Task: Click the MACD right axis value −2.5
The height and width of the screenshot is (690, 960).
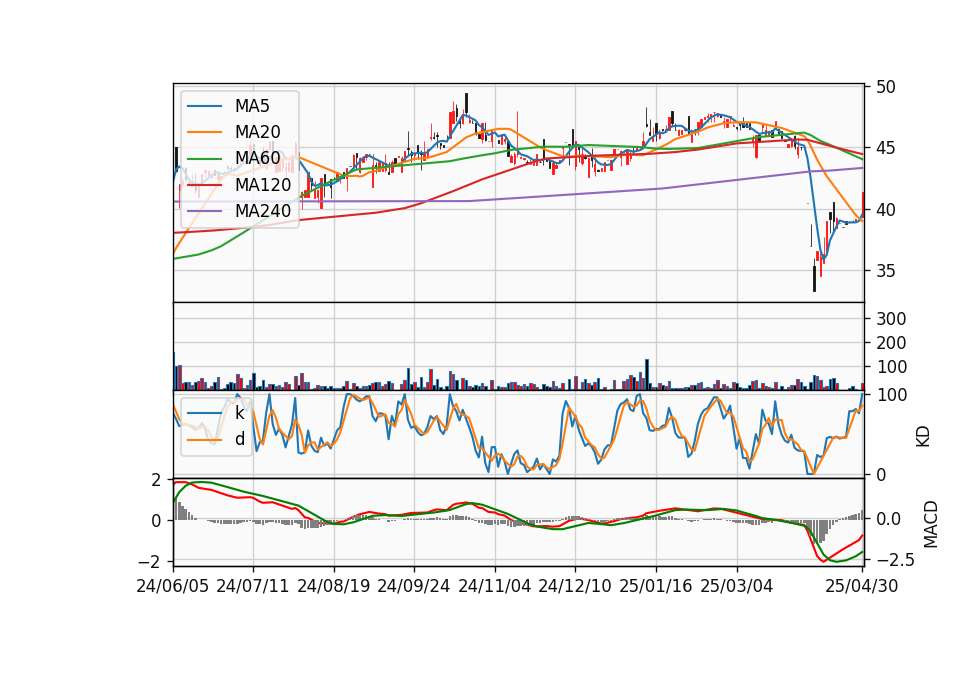Action: pos(896,560)
